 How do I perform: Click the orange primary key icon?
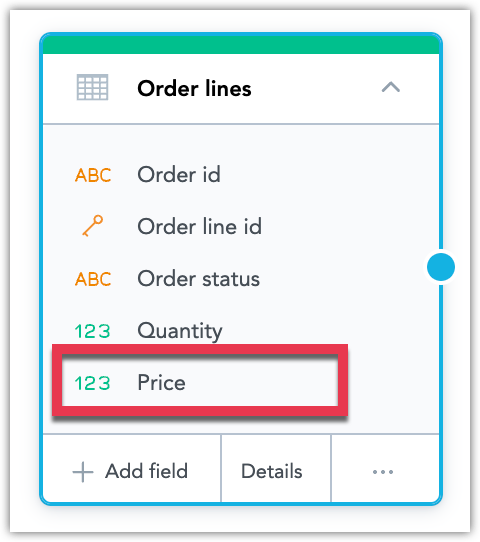click(92, 226)
